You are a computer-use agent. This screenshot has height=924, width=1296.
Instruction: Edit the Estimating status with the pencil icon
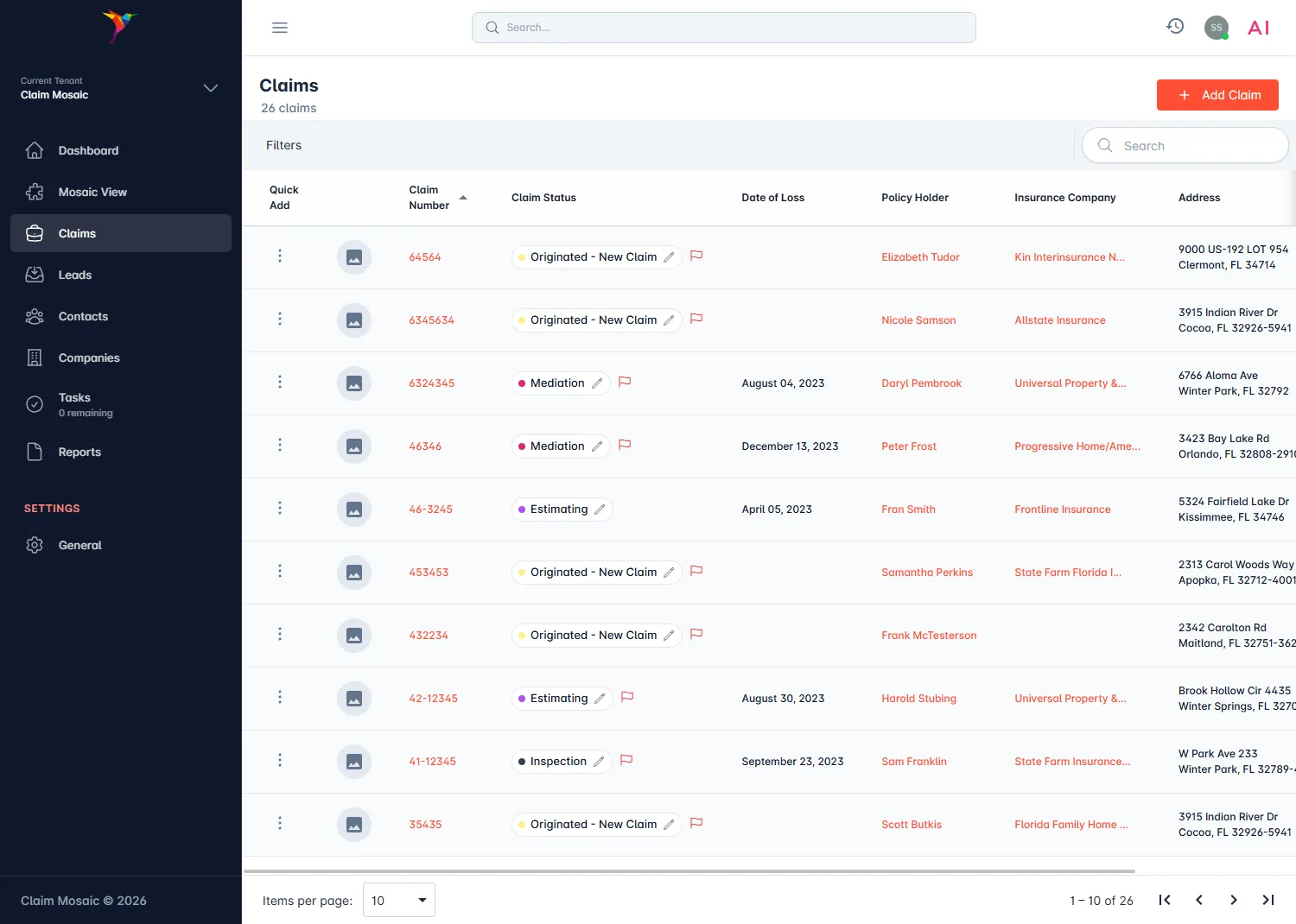(x=600, y=509)
